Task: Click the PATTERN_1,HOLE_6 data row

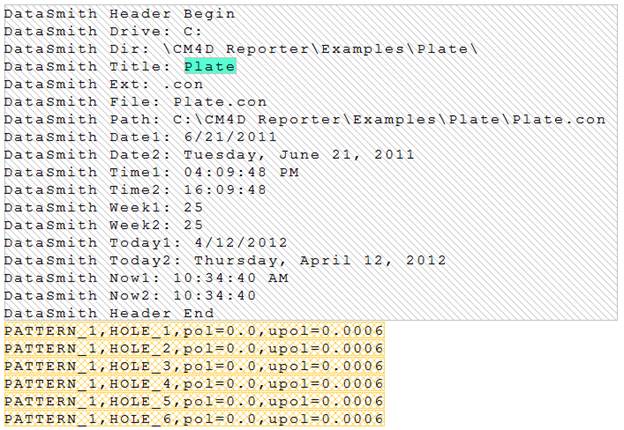Action: (194, 419)
